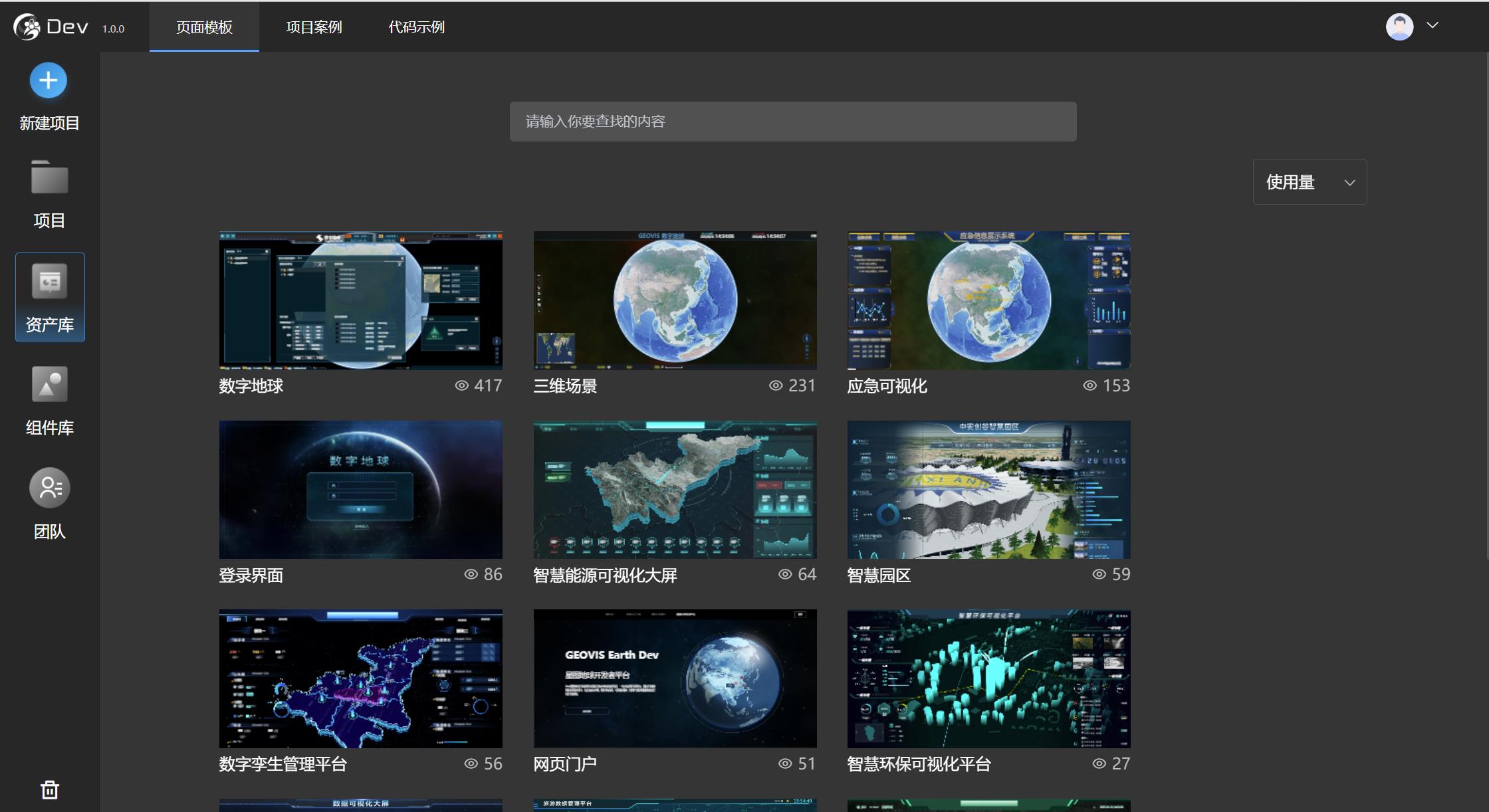Click the user avatar icon
Image resolution: width=1489 pixels, height=812 pixels.
point(1399,27)
